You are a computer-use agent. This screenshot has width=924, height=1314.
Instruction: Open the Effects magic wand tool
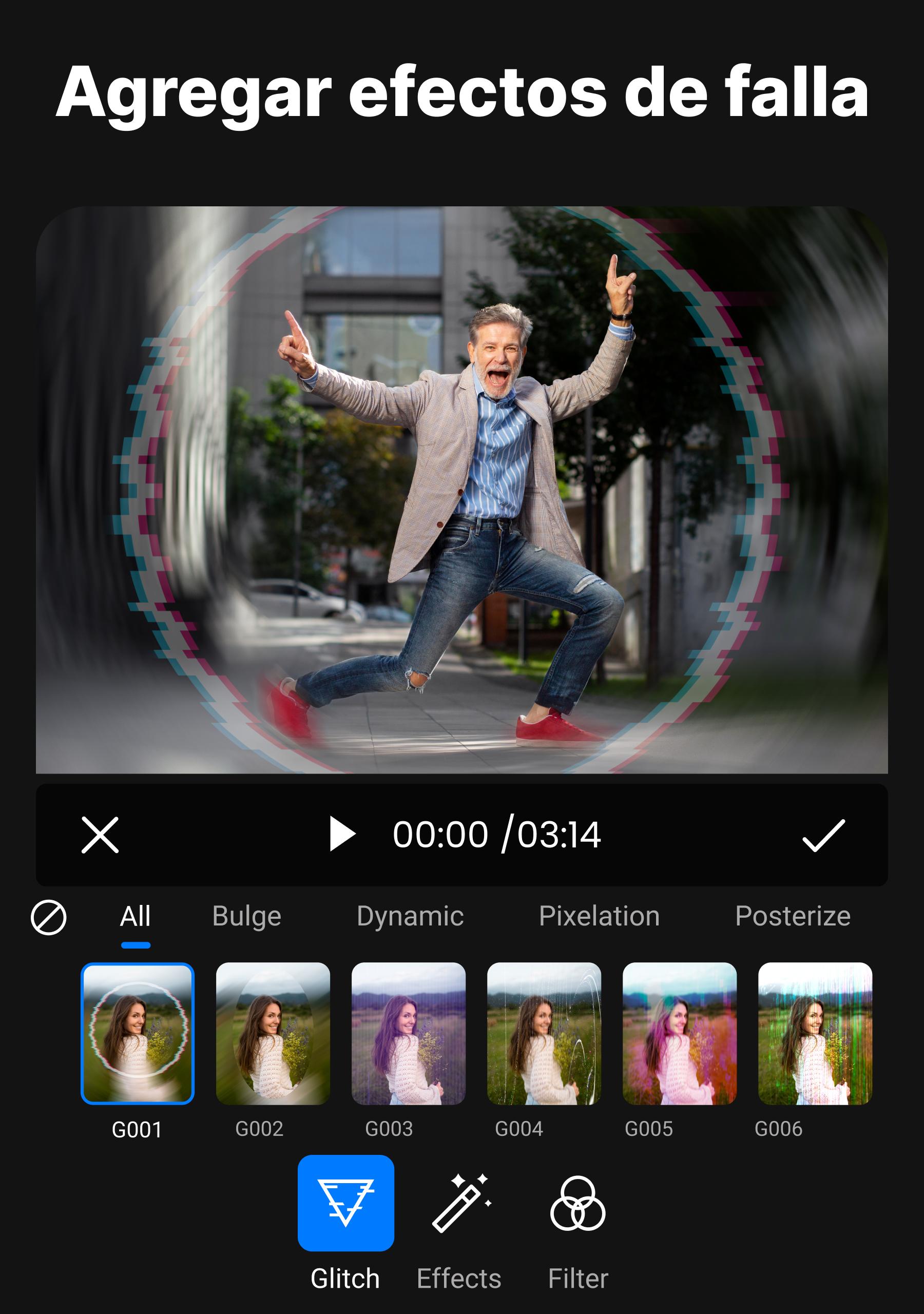461,1203
